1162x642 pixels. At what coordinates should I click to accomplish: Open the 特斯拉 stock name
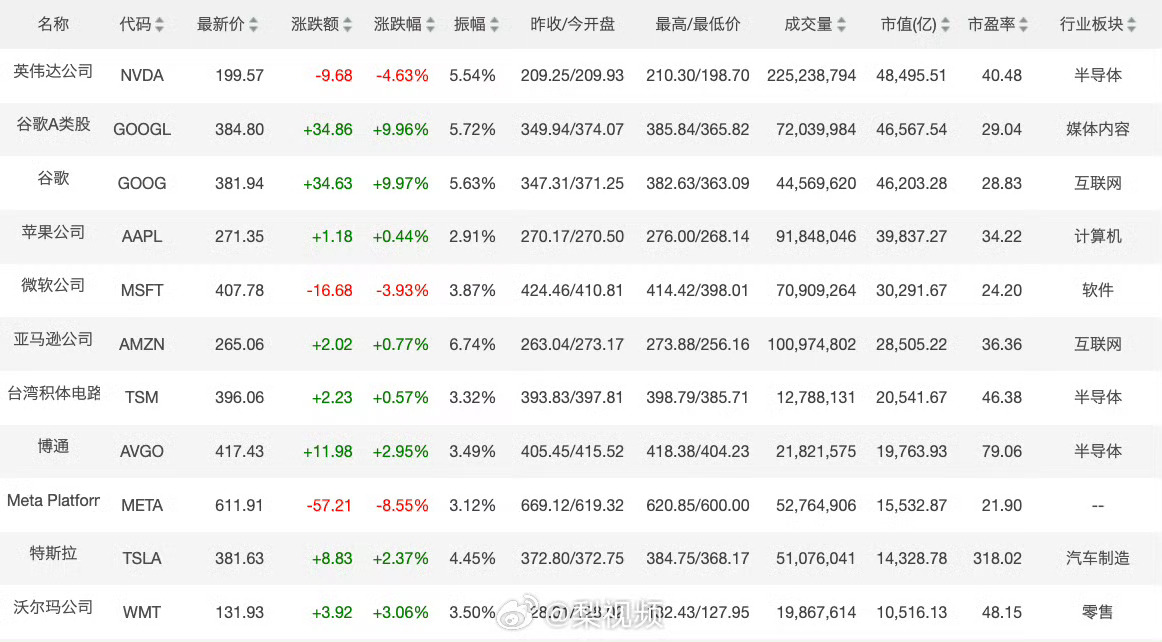53,554
